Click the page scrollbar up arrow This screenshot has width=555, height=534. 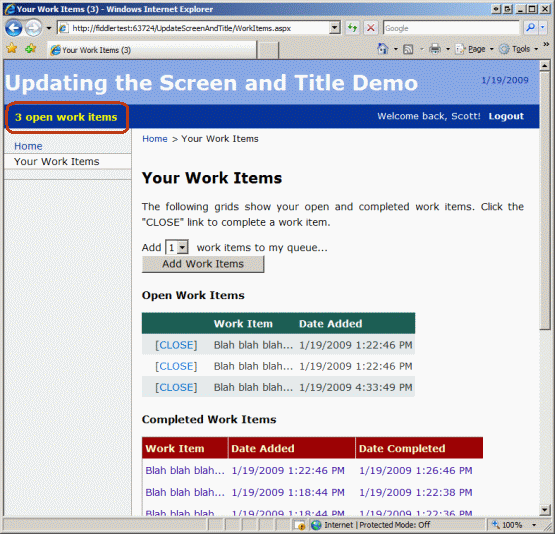pos(545,65)
